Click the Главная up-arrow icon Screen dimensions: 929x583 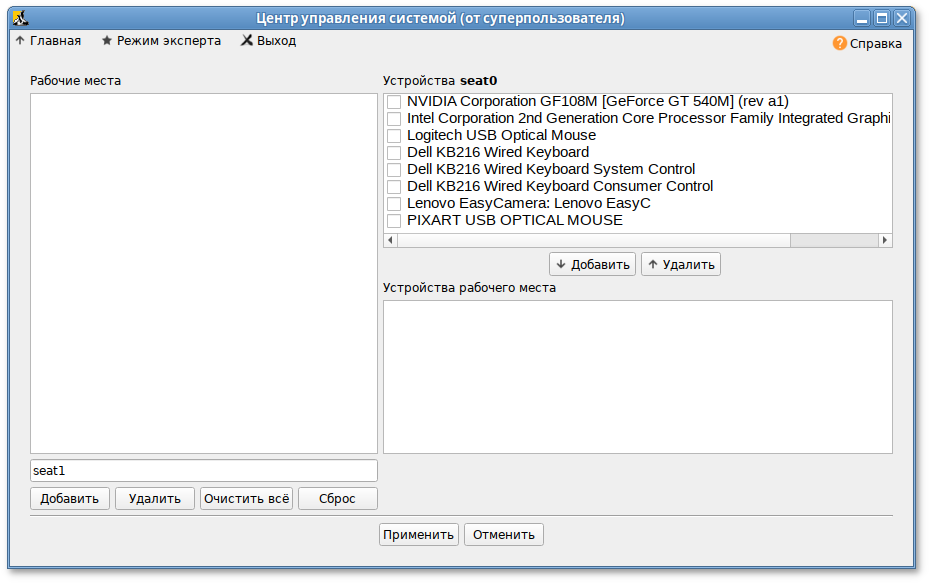coord(20,41)
